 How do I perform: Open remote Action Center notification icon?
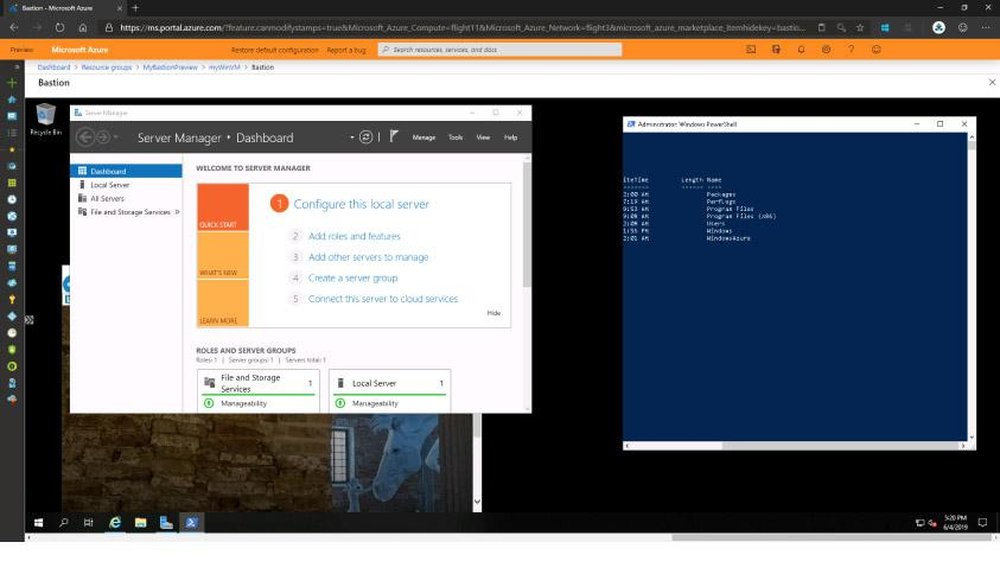983,522
